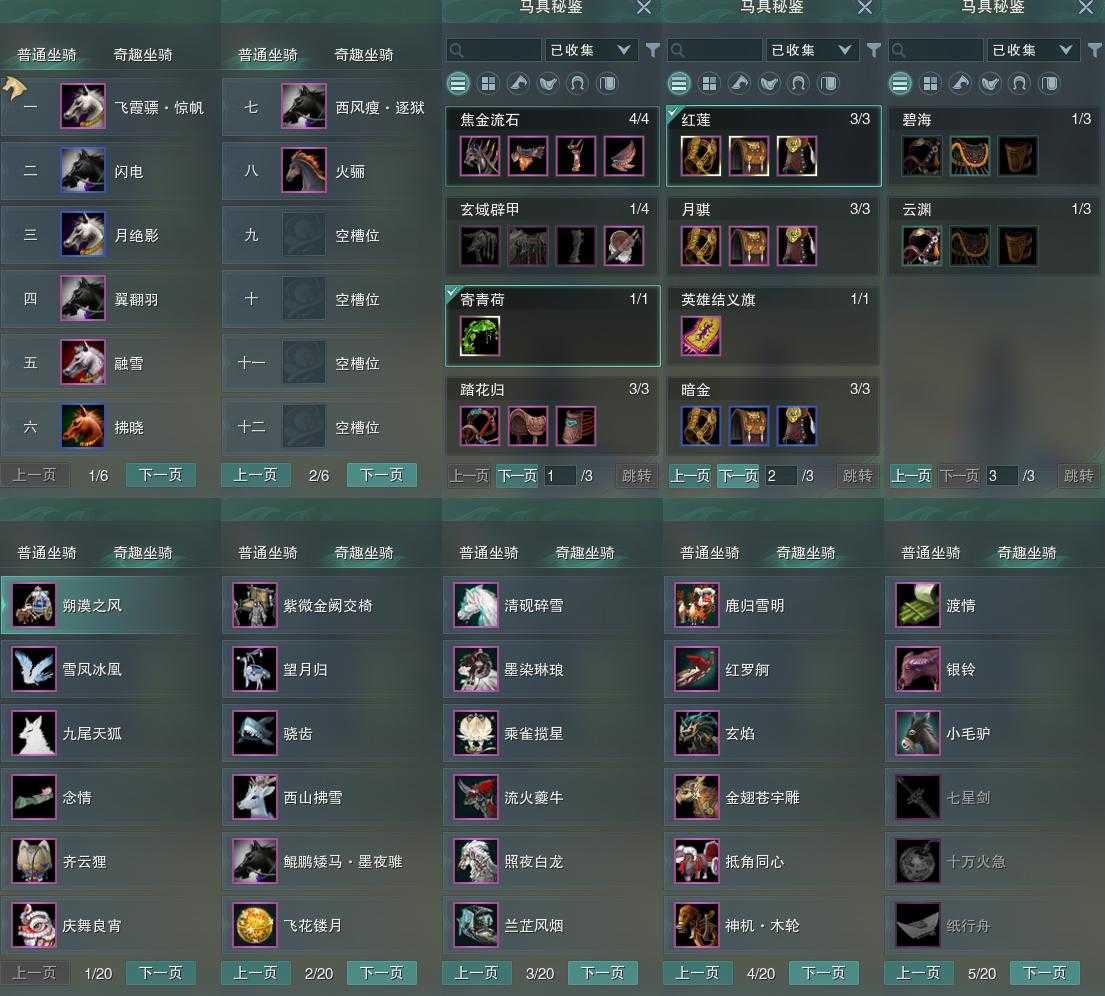This screenshot has height=996, width=1105.
Task: Toggle the checked 红莲 gear set
Action: 773,146
